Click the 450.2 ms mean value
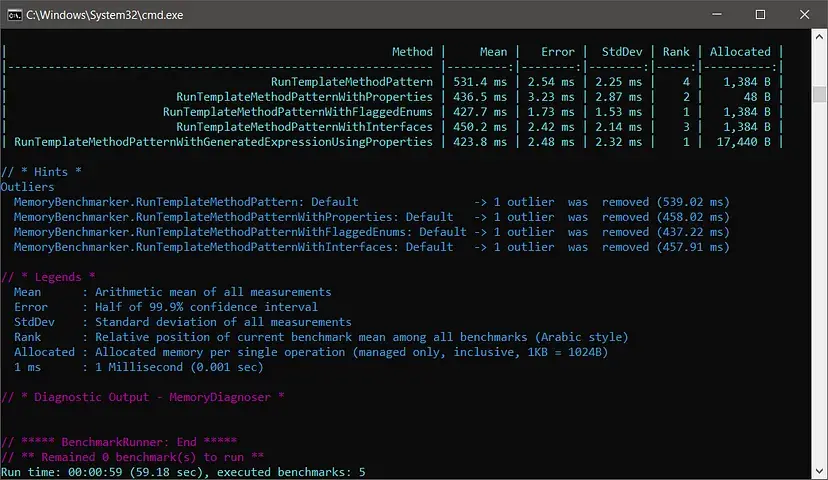Viewport: 828px width, 480px height. [x=479, y=127]
